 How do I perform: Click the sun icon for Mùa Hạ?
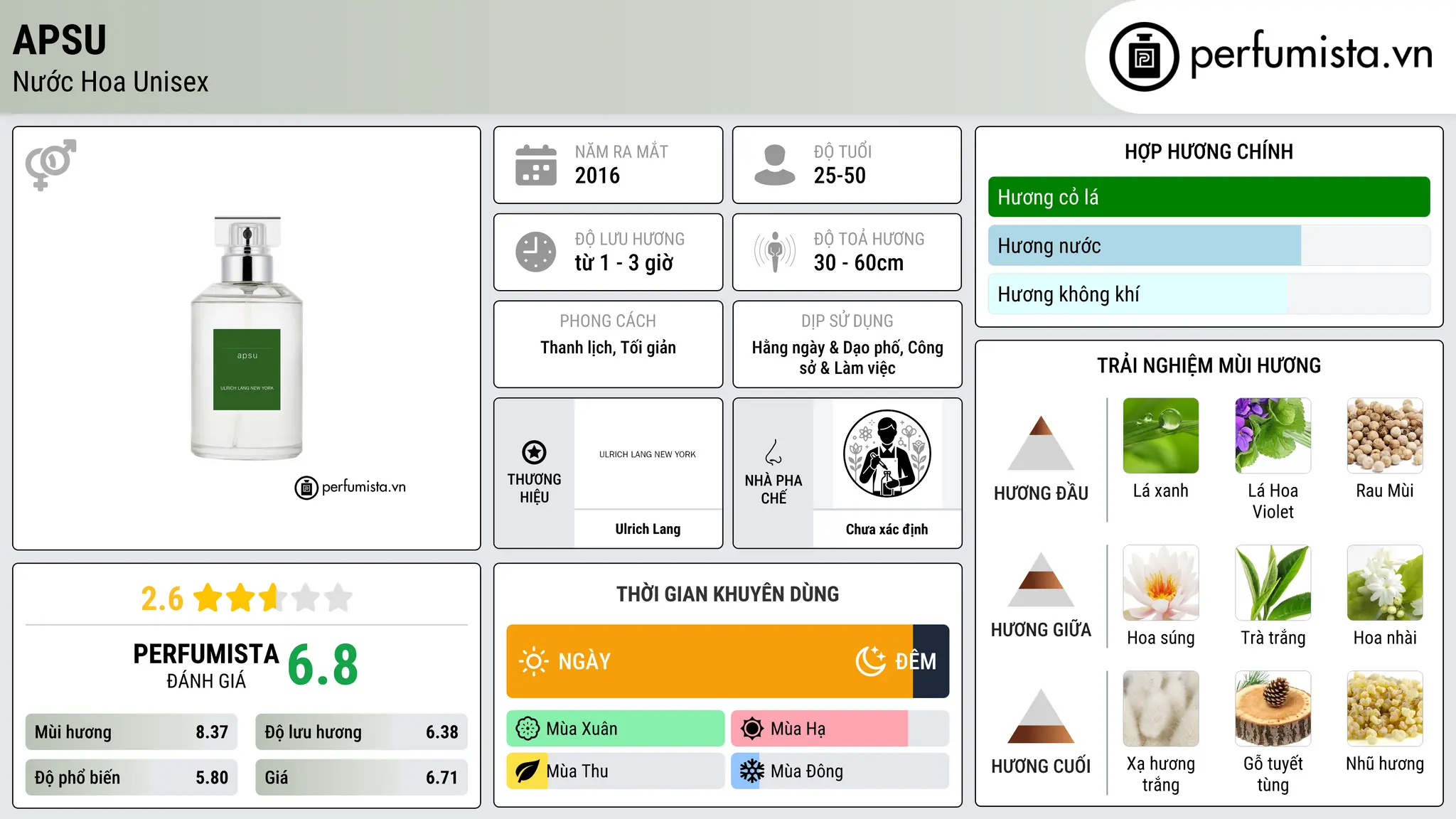(x=751, y=729)
